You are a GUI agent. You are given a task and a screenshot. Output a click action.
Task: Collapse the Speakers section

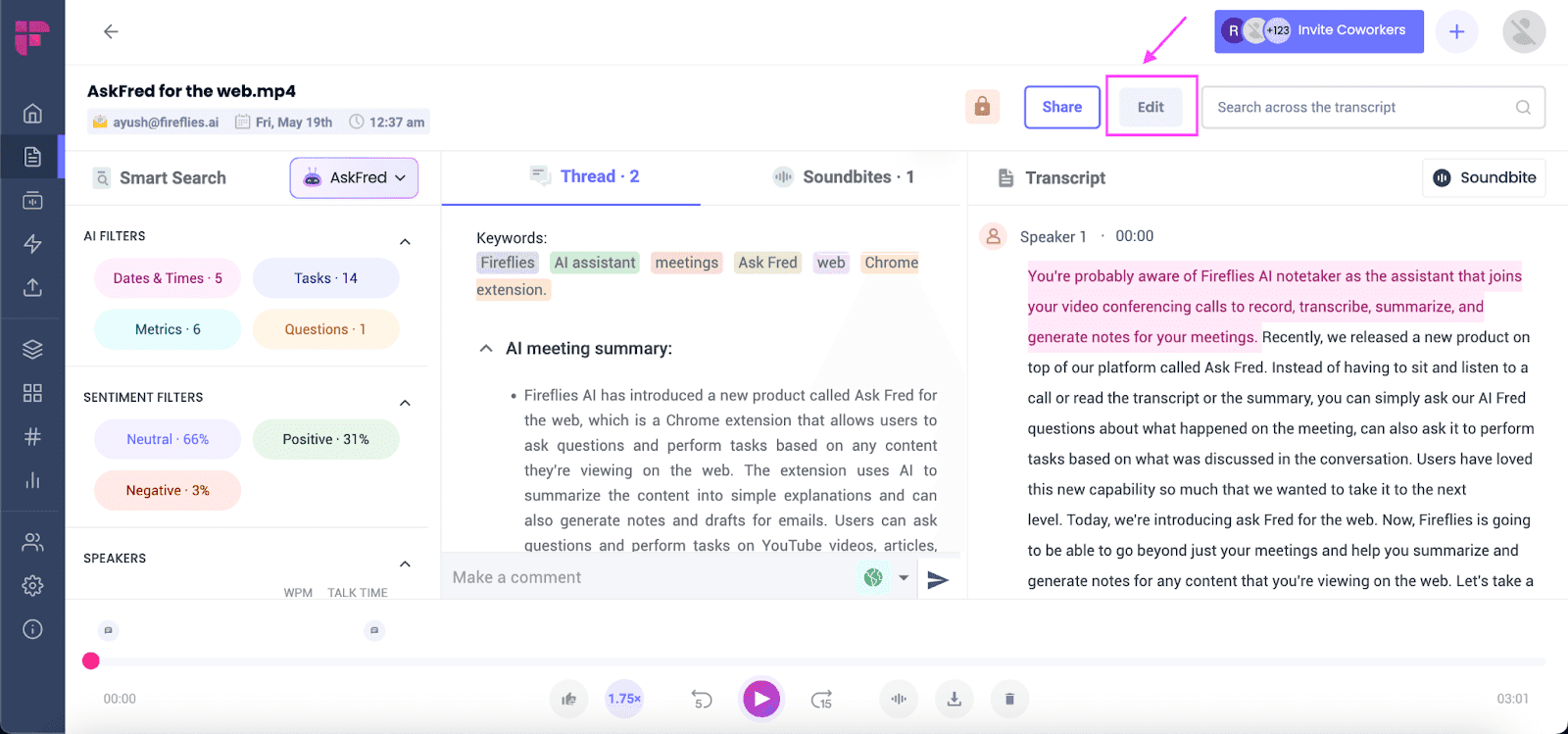(x=405, y=563)
